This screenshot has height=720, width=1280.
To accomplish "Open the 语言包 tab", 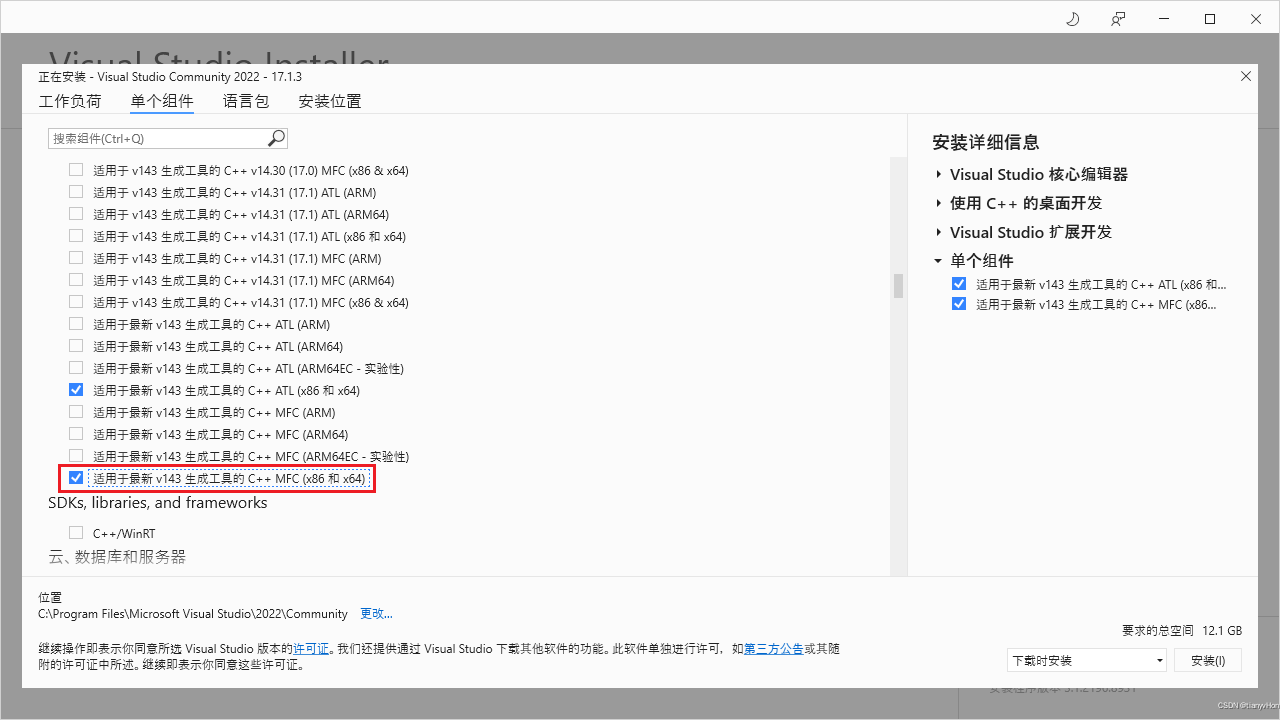I will click(246, 101).
